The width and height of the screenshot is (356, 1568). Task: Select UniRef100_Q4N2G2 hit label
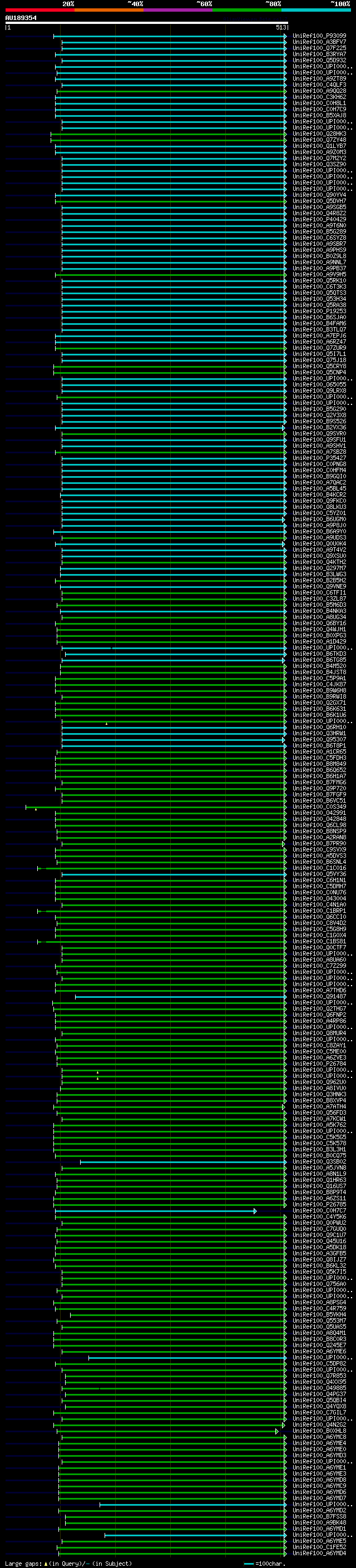click(x=319, y=1424)
